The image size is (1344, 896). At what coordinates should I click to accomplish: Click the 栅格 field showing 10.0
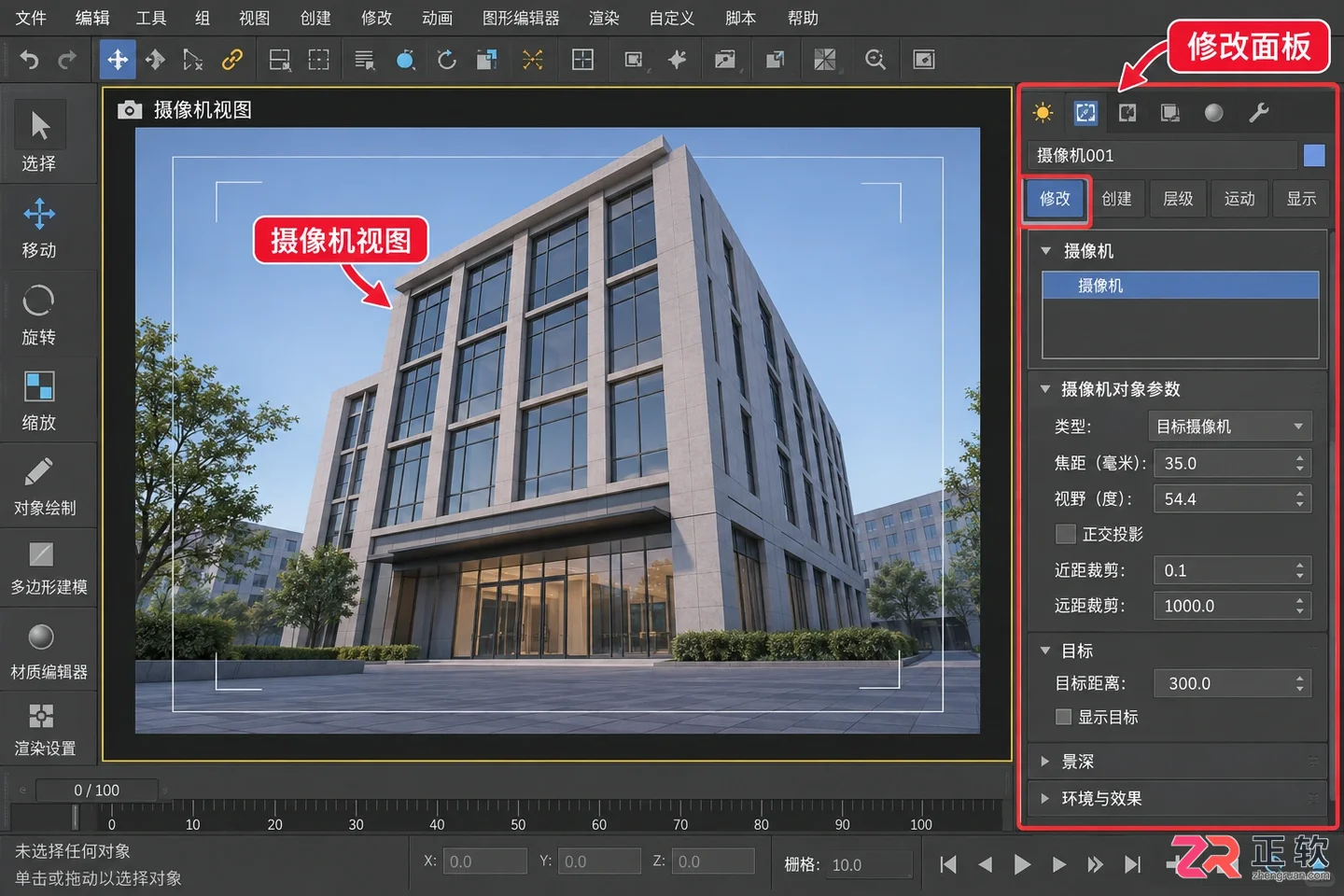tap(869, 865)
